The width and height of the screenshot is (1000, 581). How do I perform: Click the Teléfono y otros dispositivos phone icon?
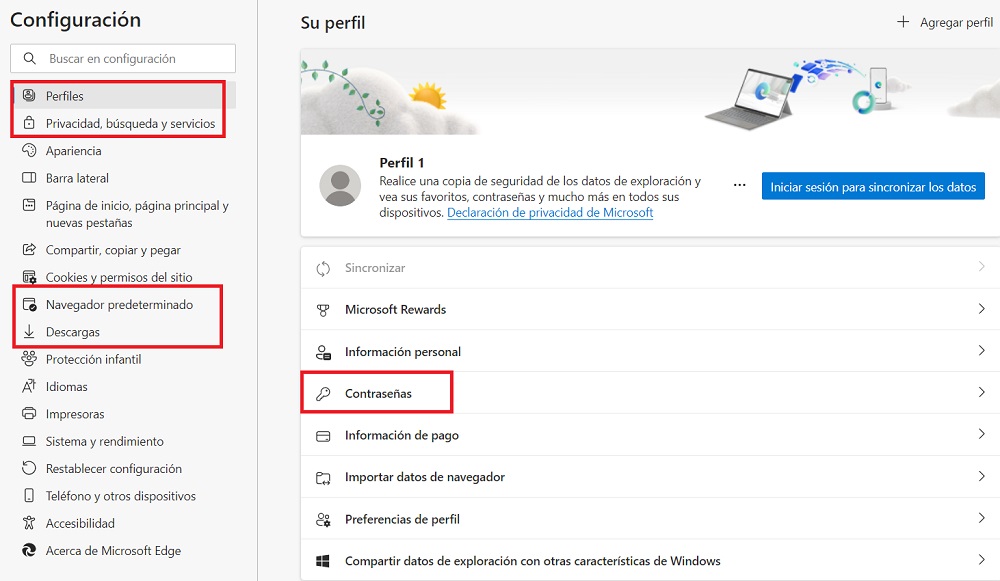point(29,496)
